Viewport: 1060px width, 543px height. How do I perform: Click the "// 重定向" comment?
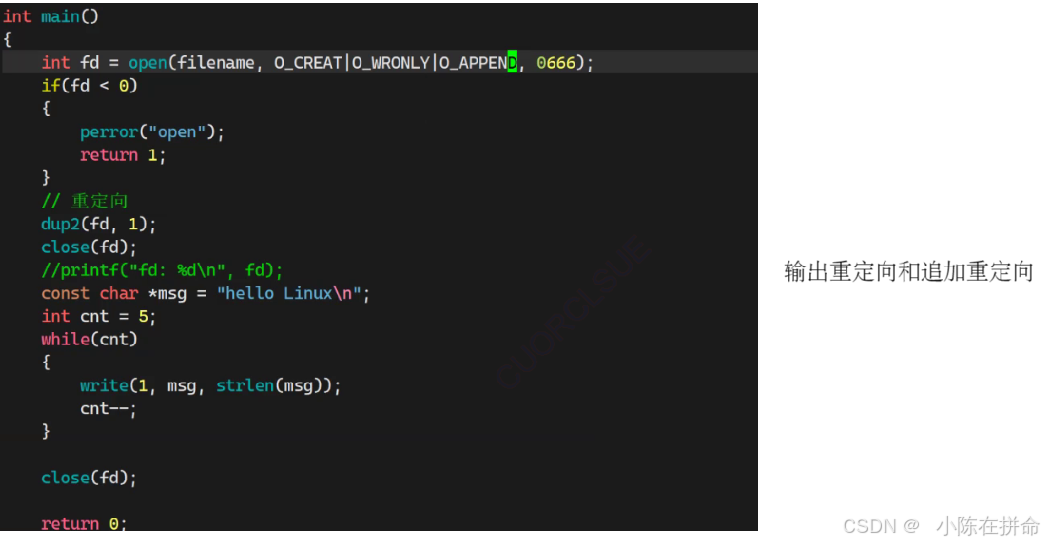[85, 201]
